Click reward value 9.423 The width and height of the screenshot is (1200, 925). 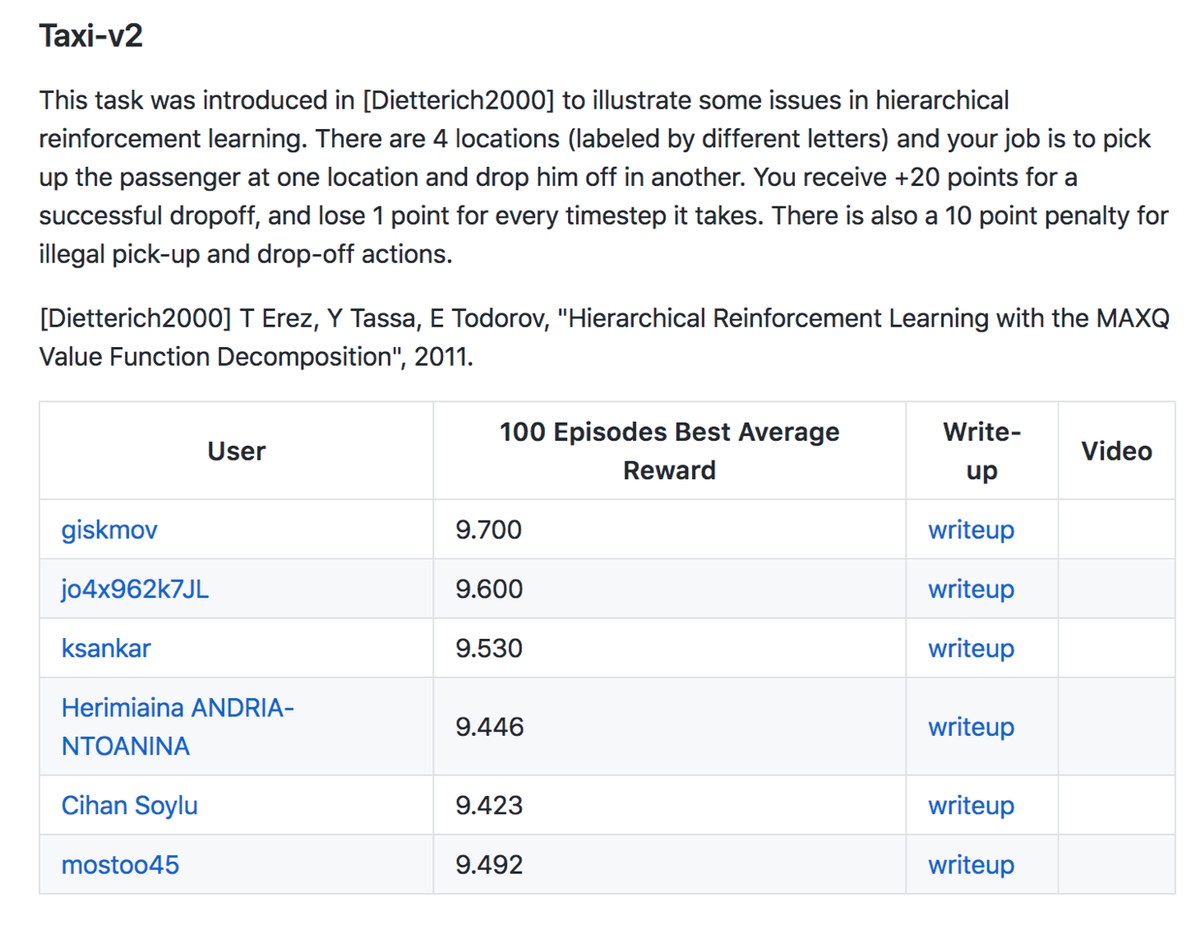pyautogui.click(x=488, y=805)
